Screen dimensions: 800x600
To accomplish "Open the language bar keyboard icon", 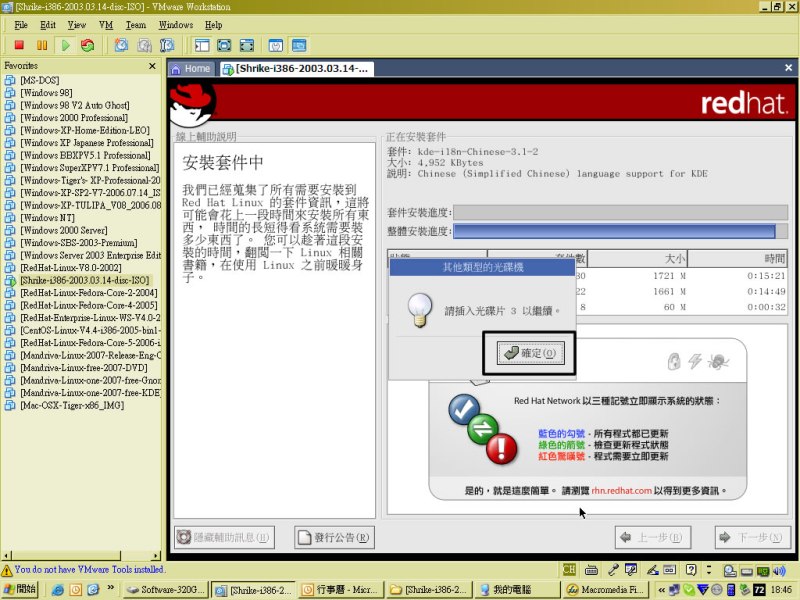I will 591,569.
